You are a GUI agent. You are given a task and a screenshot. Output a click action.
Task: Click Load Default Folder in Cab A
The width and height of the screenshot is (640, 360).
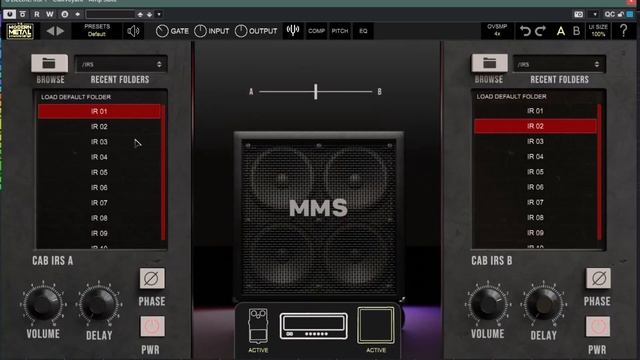click(76, 97)
